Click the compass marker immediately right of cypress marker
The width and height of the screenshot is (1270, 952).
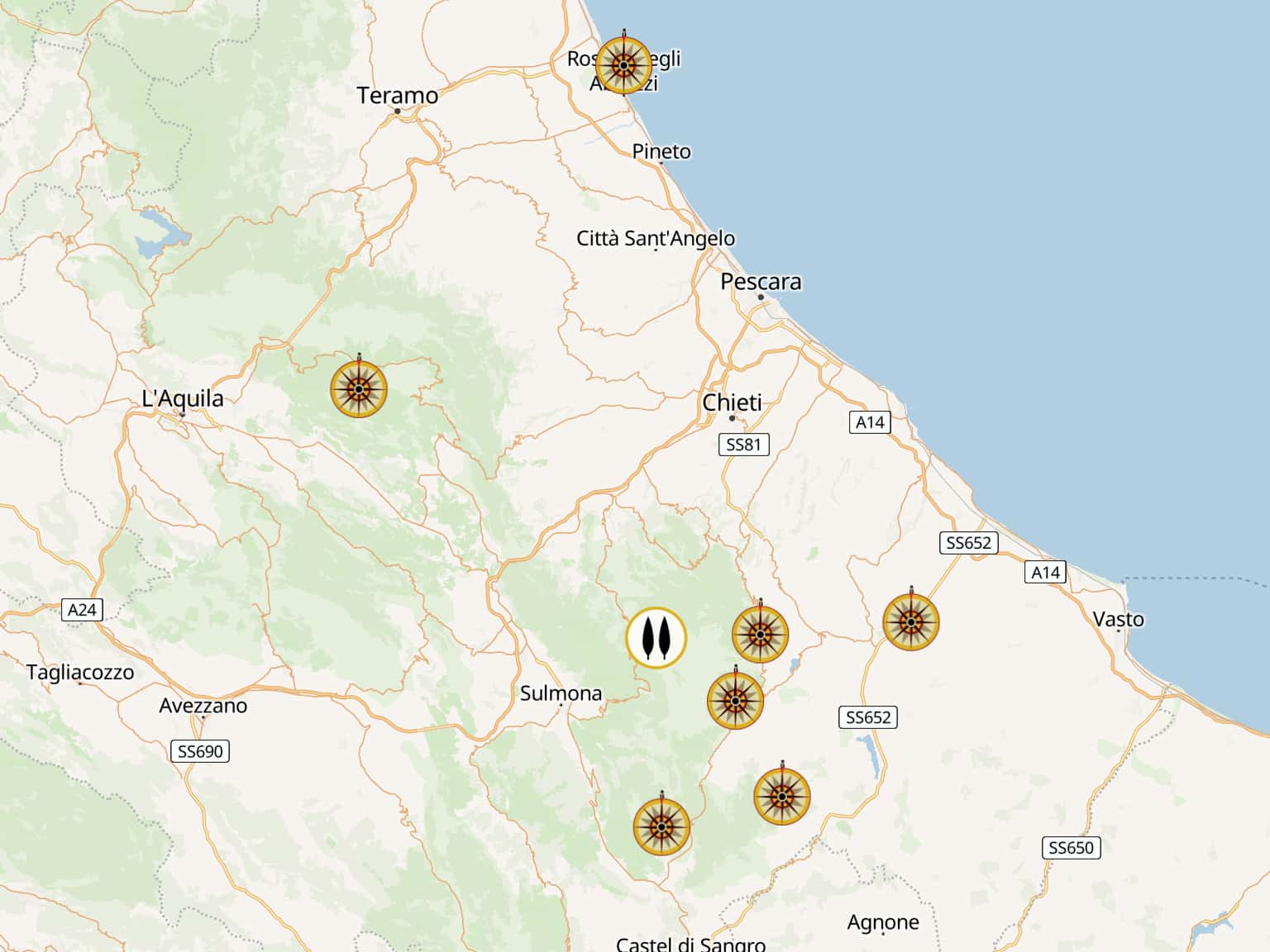(760, 634)
